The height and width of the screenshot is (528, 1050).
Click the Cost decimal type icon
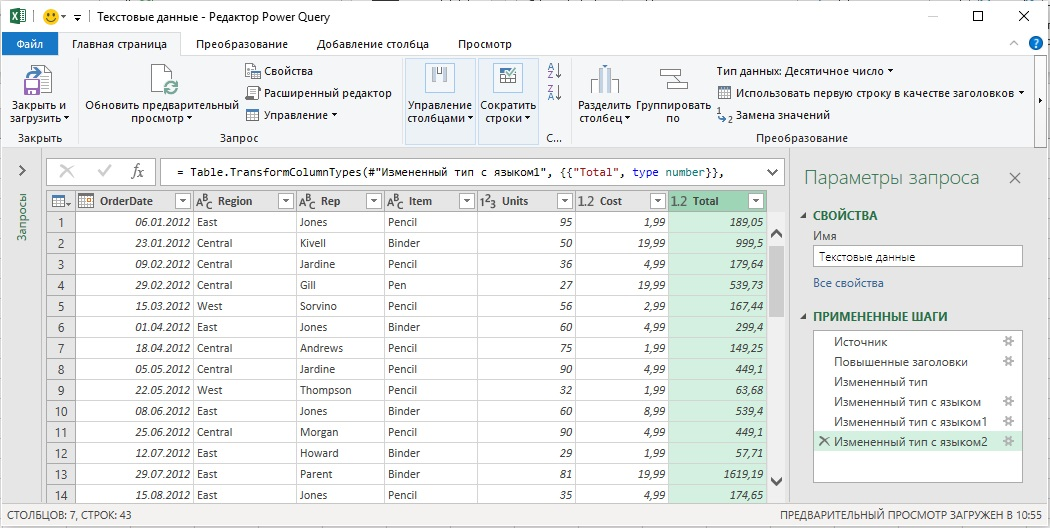[586, 201]
